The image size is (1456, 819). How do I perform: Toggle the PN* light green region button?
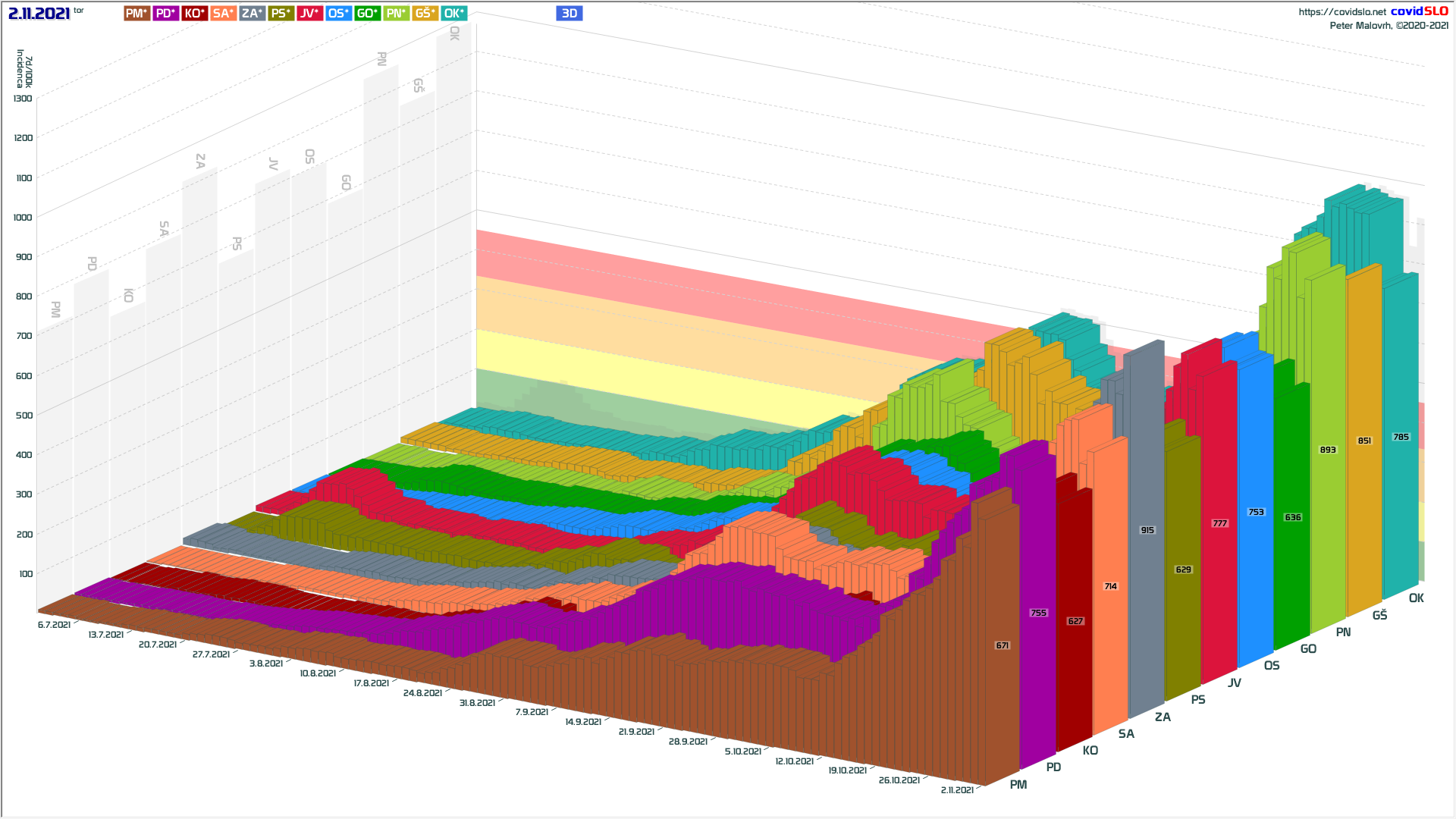click(x=396, y=13)
